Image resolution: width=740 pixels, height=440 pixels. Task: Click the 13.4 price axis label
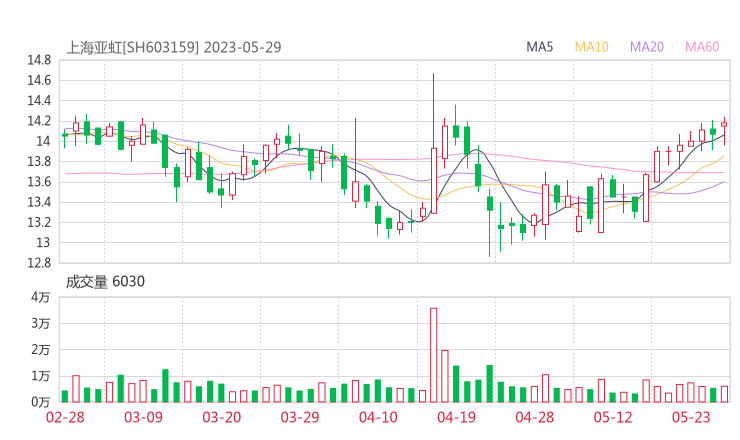pos(39,202)
